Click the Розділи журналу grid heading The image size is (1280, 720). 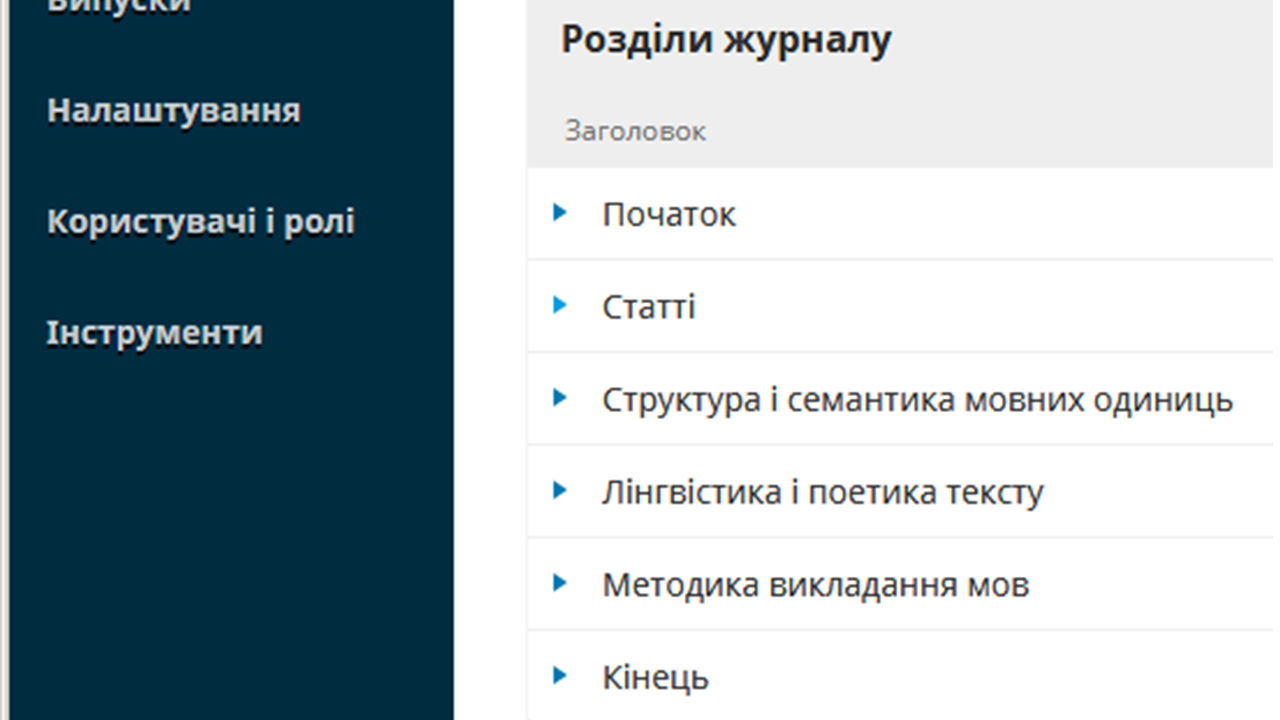click(x=725, y=40)
